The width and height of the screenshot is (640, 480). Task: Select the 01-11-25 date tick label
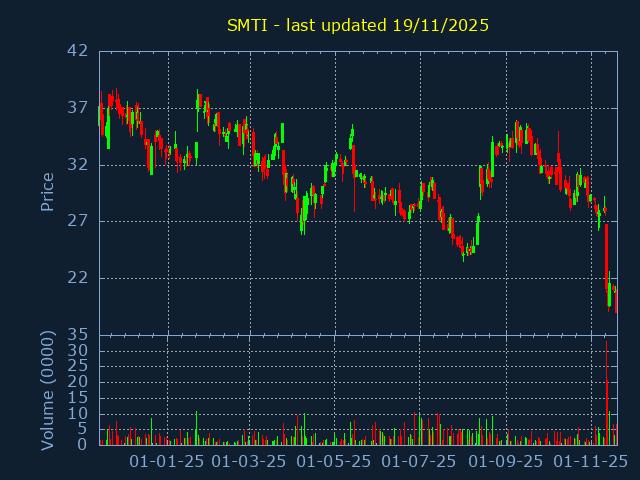click(590, 461)
